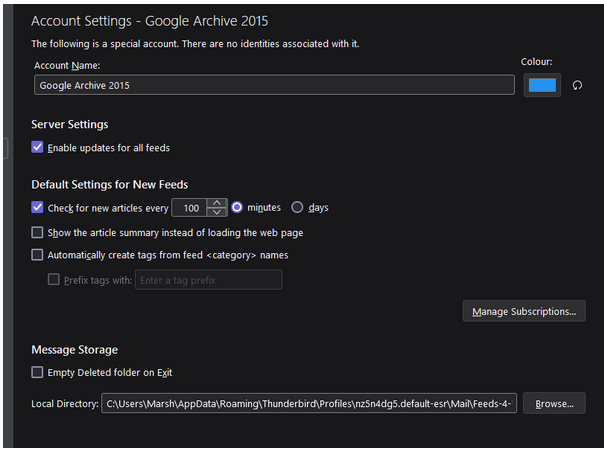This screenshot has width=604, height=450.
Task: Reset the account colour to default
Action: (x=577, y=85)
